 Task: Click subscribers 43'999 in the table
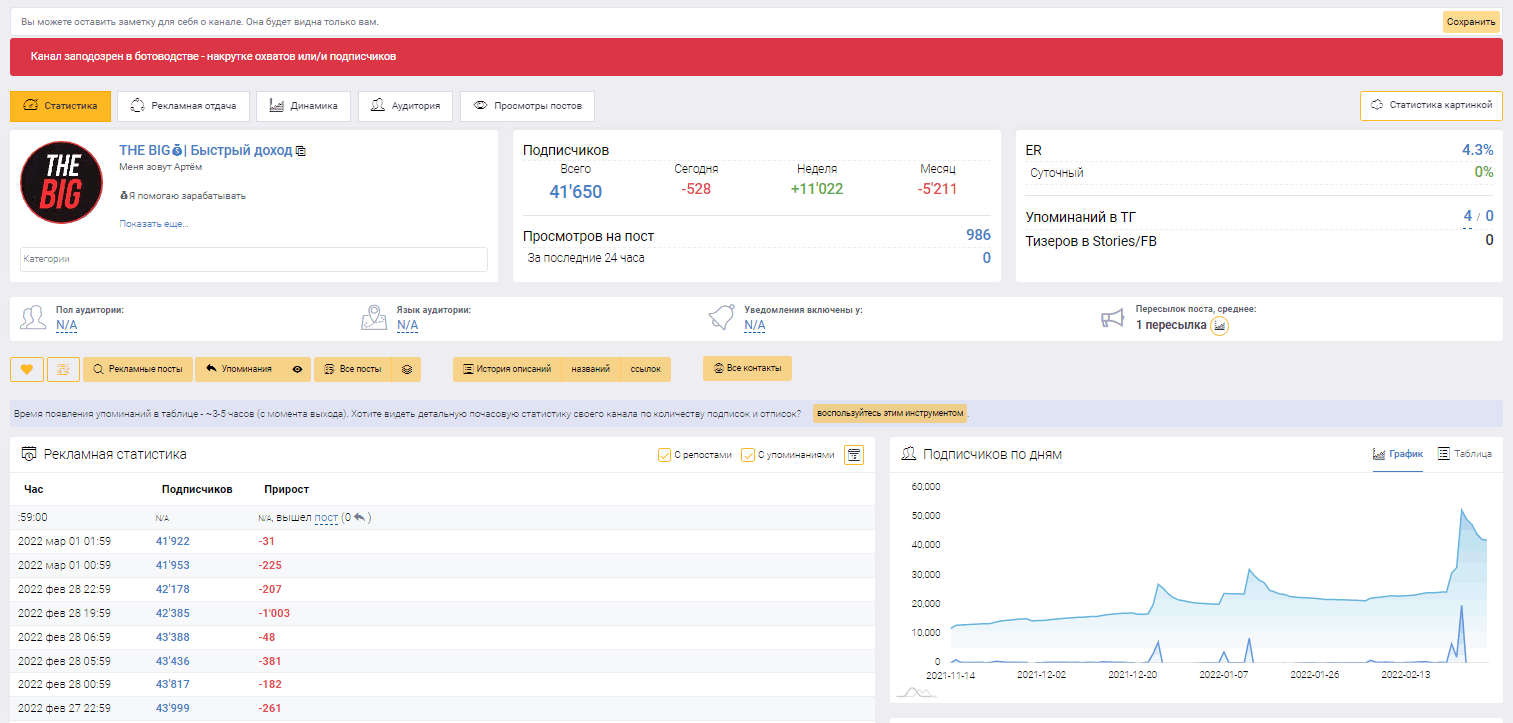[173, 709]
